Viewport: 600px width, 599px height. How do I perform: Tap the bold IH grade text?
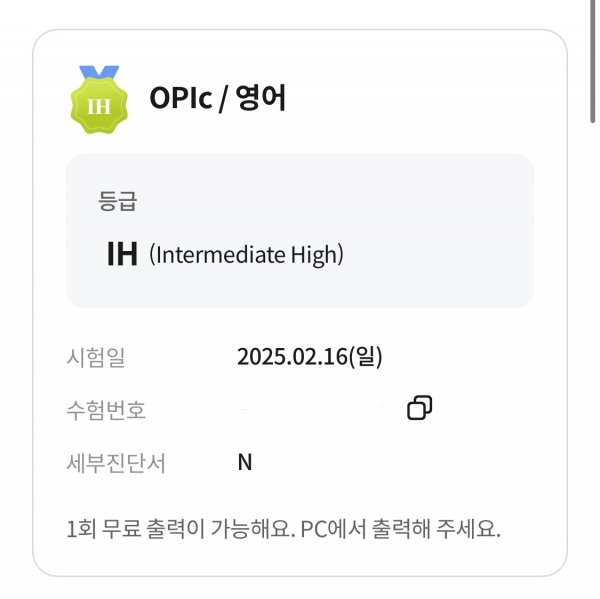click(122, 254)
